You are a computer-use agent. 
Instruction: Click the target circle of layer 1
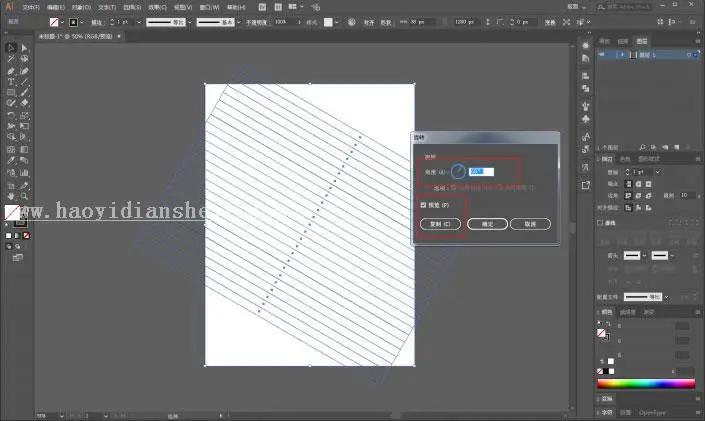(x=689, y=55)
